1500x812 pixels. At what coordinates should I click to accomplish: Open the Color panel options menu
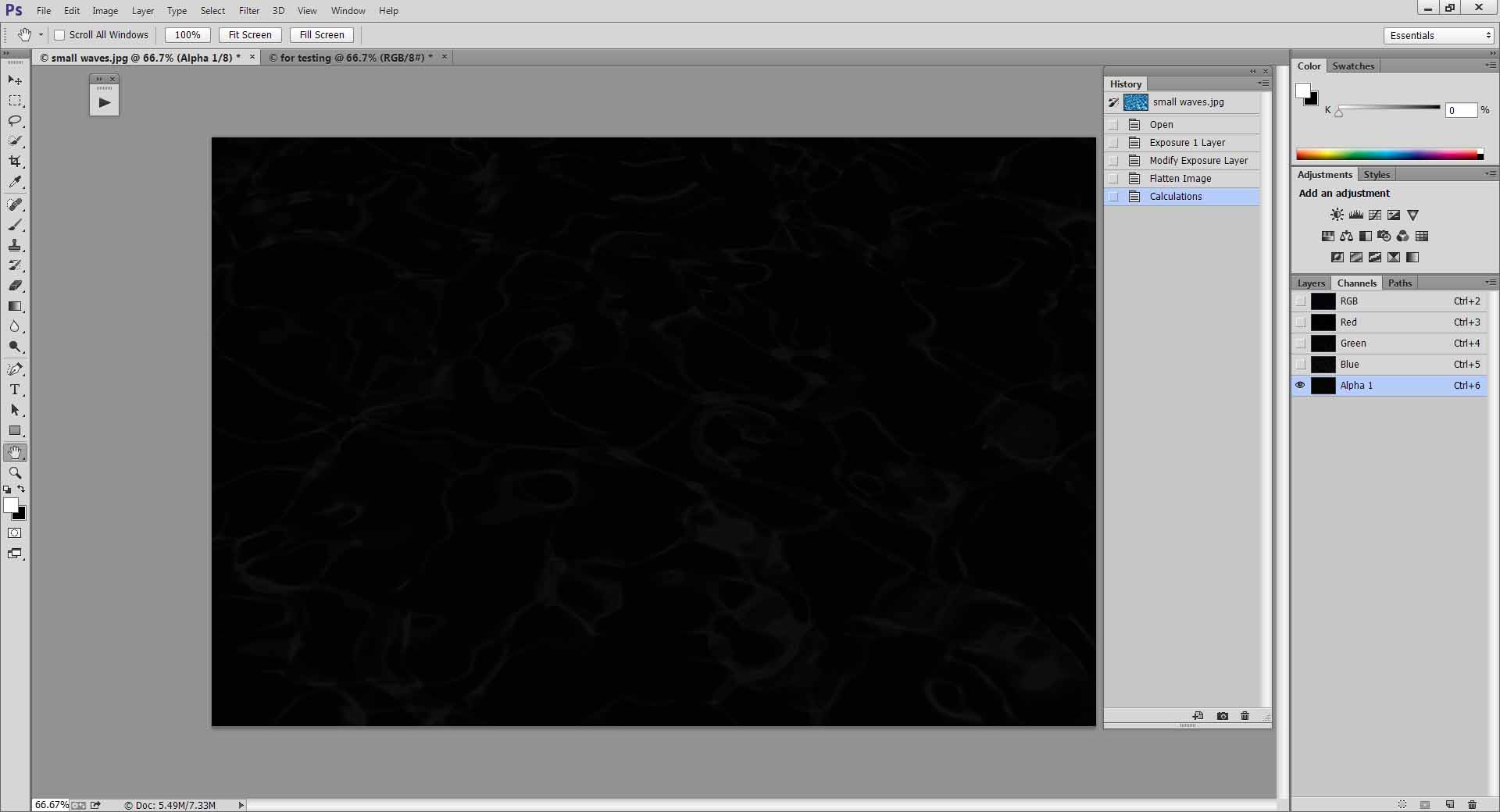point(1491,66)
